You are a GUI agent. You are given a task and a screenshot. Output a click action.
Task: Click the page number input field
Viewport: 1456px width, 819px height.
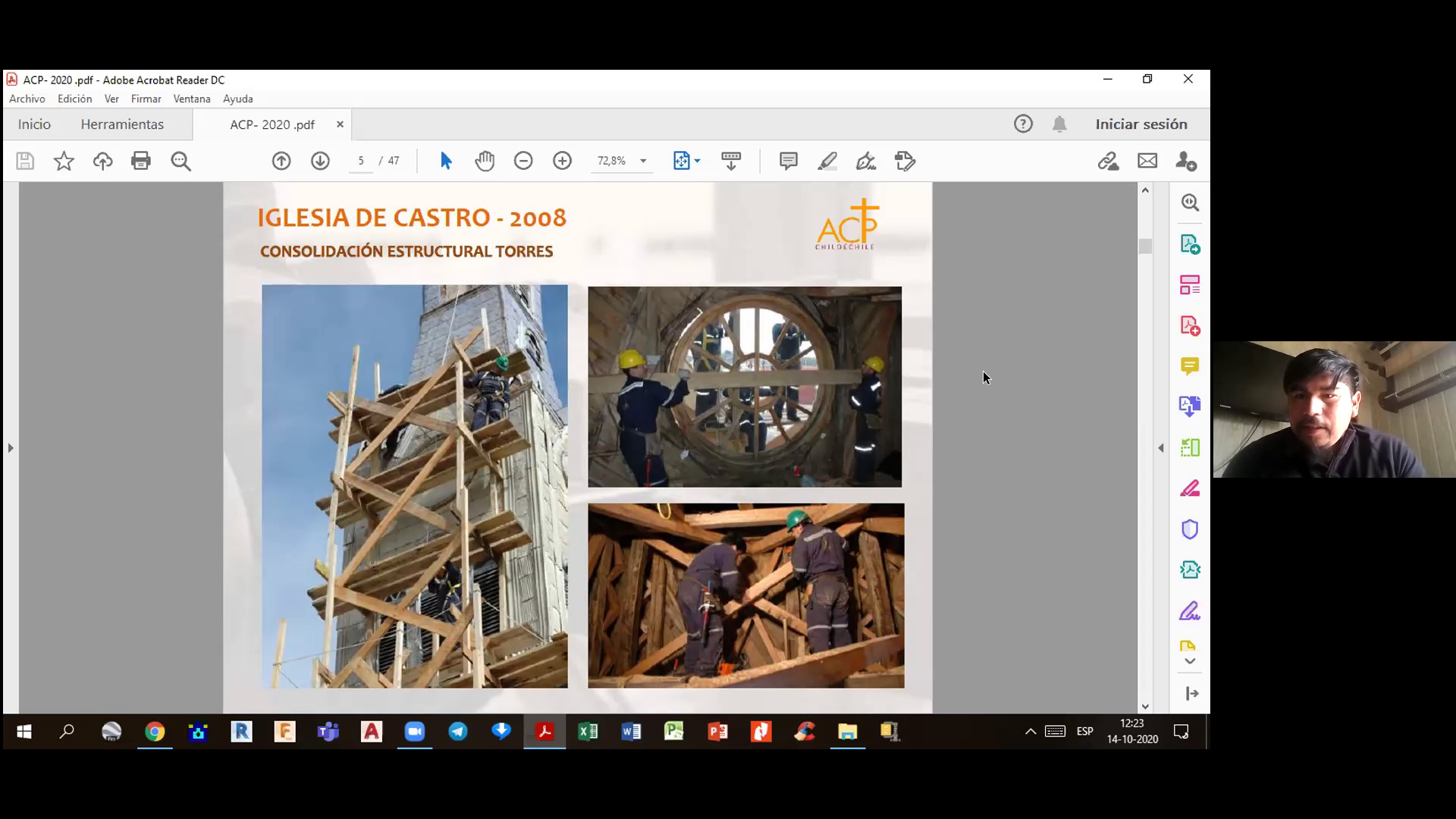pyautogui.click(x=361, y=161)
